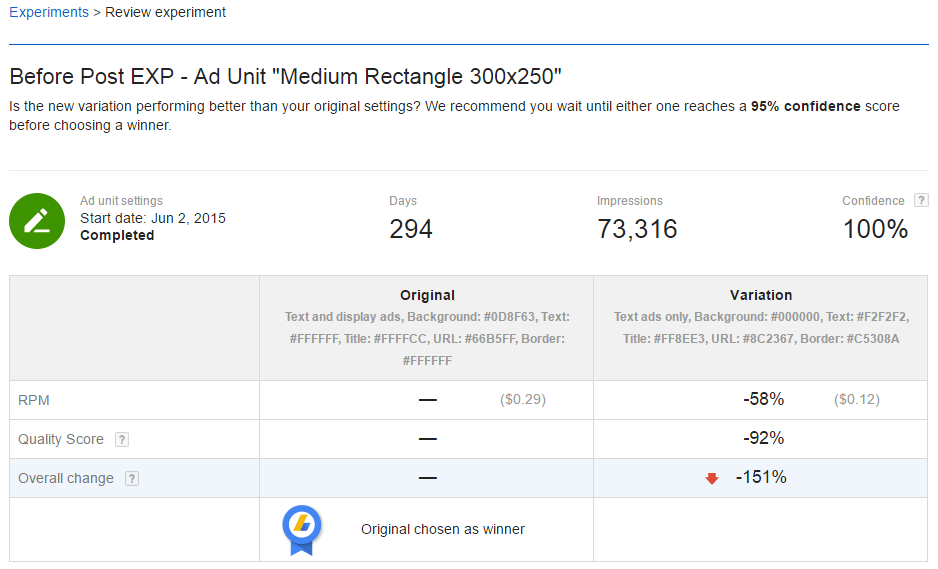Click the RPM row label

tap(34, 400)
